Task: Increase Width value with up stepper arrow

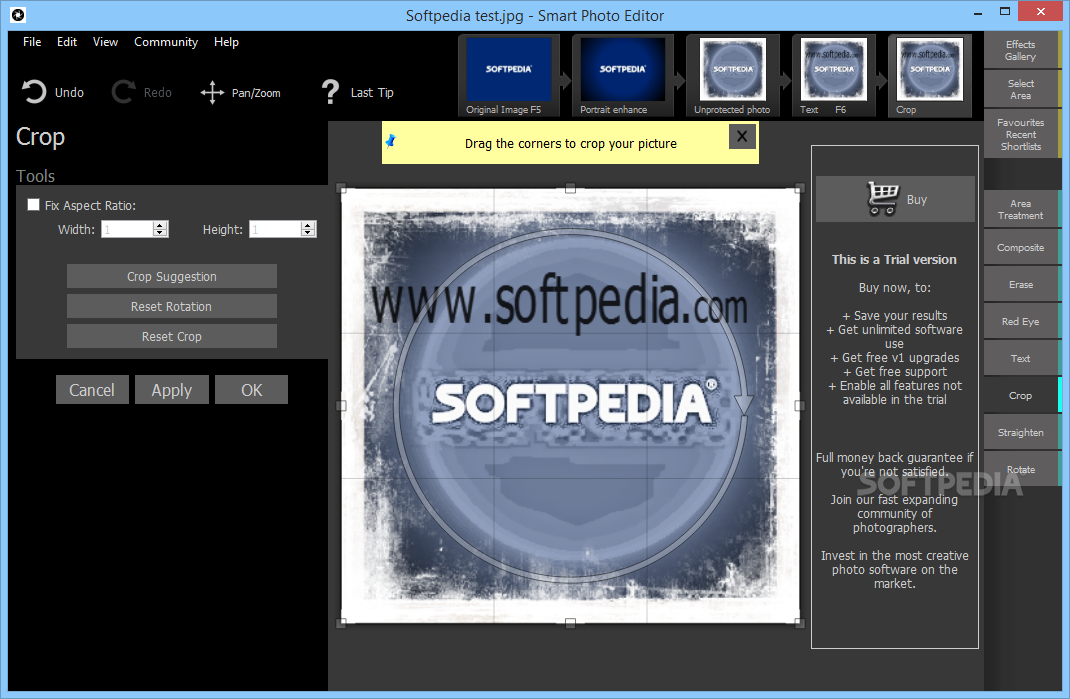Action: point(160,225)
